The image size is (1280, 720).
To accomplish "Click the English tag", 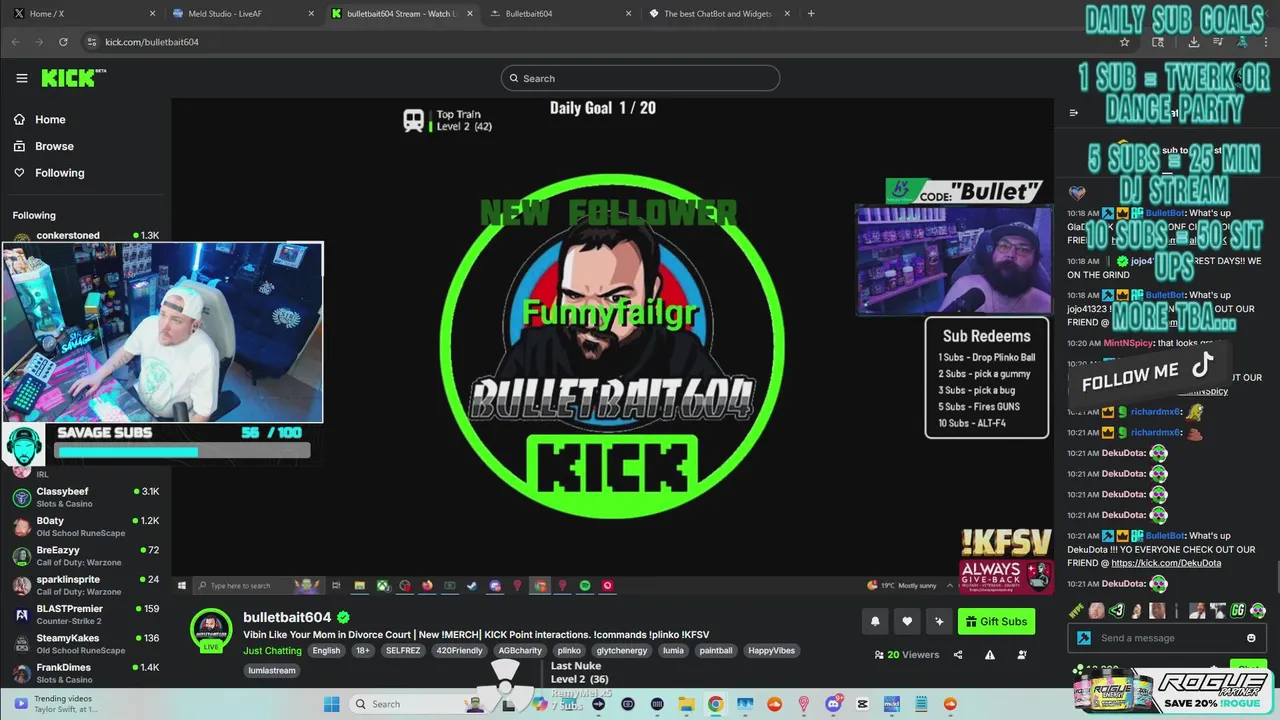I will [x=326, y=651].
